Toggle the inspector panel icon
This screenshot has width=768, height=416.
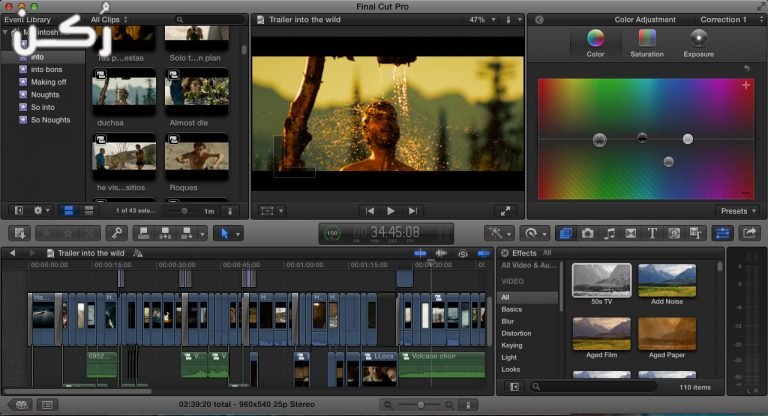[x=722, y=233]
